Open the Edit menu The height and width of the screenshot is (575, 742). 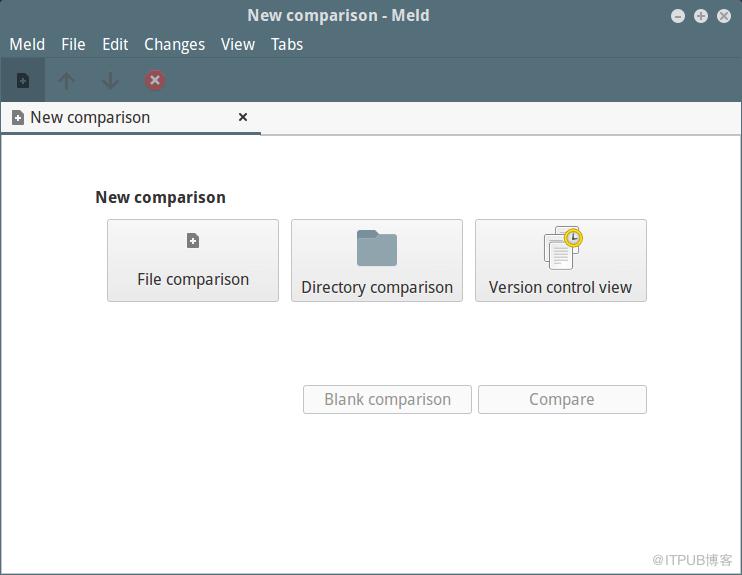(115, 44)
